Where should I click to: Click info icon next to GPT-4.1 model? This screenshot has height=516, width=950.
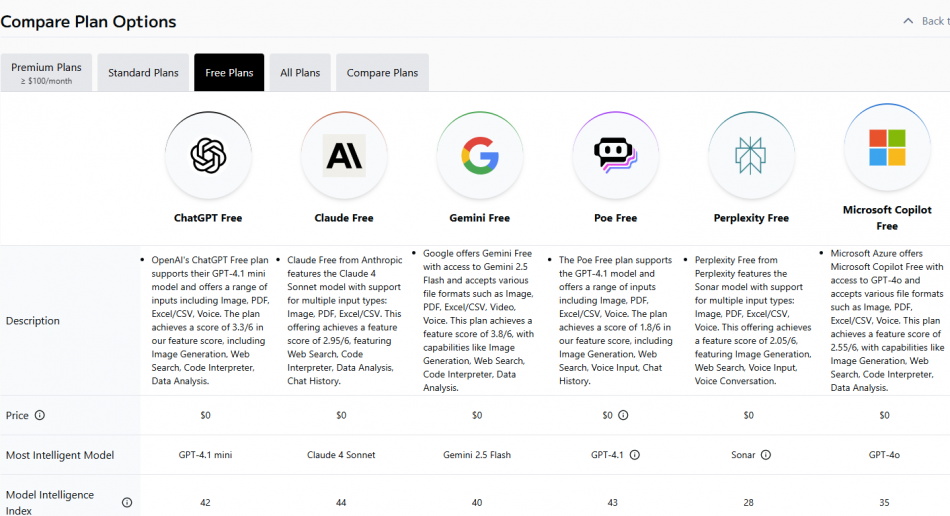click(634, 455)
